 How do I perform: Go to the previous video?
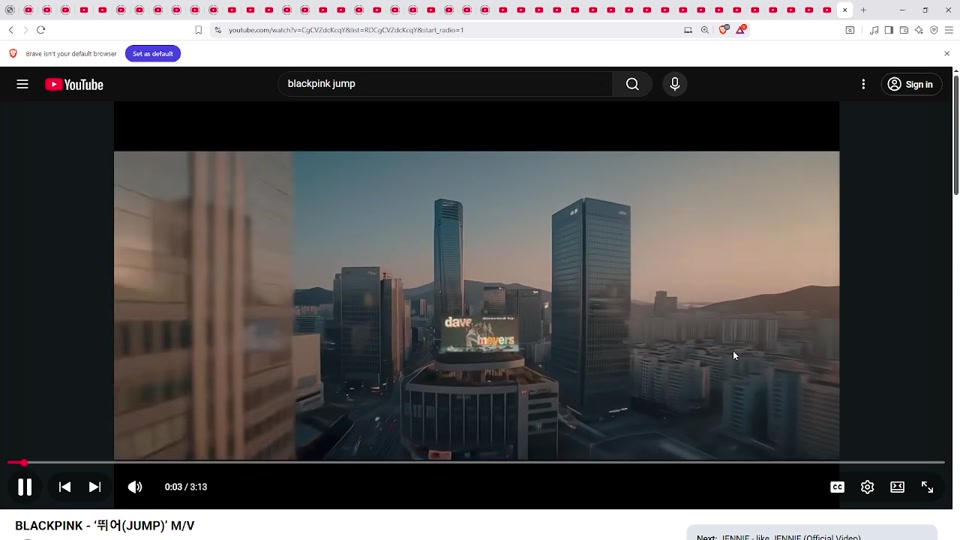click(65, 487)
